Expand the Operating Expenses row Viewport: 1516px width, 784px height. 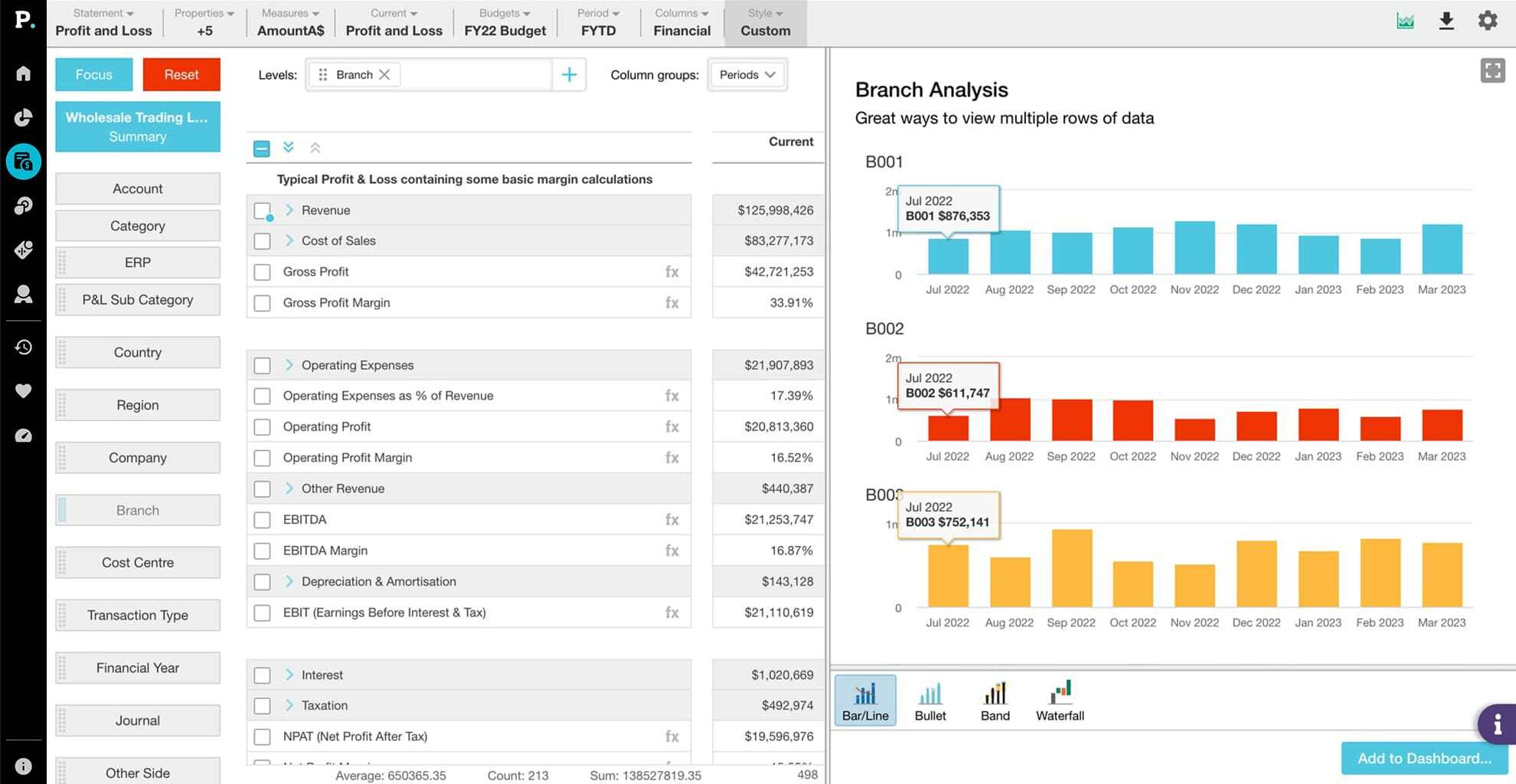(x=289, y=365)
